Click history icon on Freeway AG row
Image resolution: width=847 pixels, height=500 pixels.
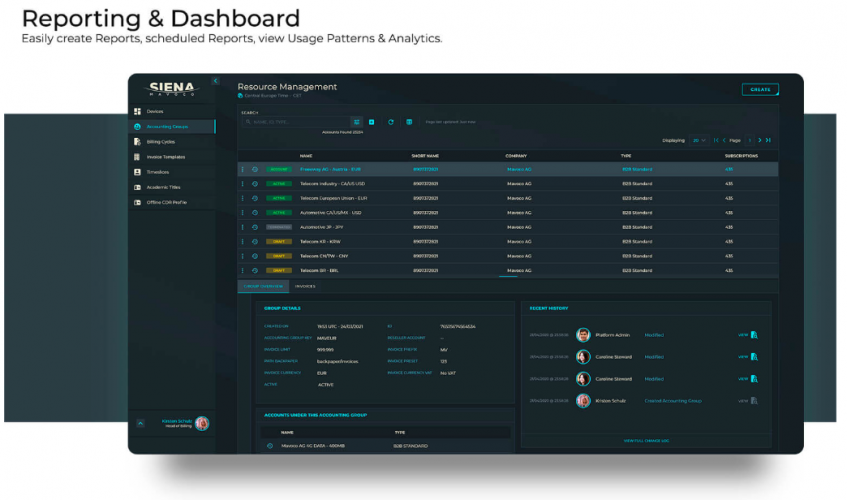click(255, 170)
